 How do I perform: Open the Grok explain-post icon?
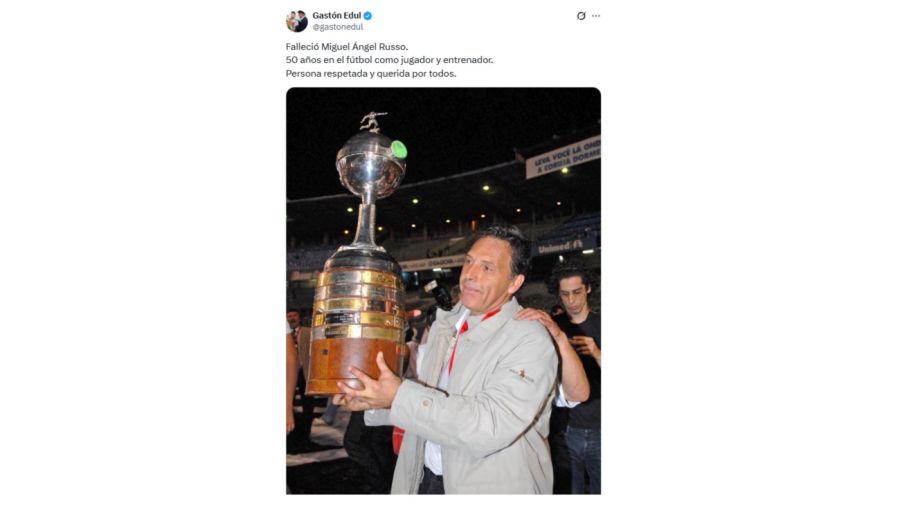pyautogui.click(x=581, y=16)
